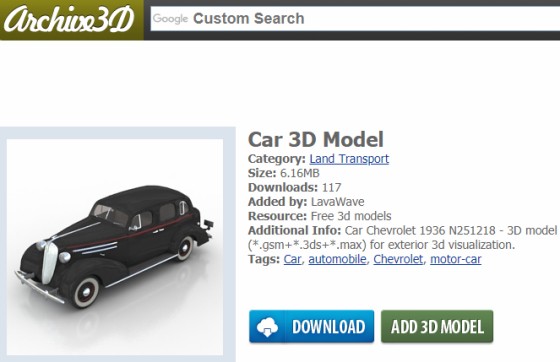Click the blue DOWNLOAD button
560x362 pixels.
coord(311,327)
